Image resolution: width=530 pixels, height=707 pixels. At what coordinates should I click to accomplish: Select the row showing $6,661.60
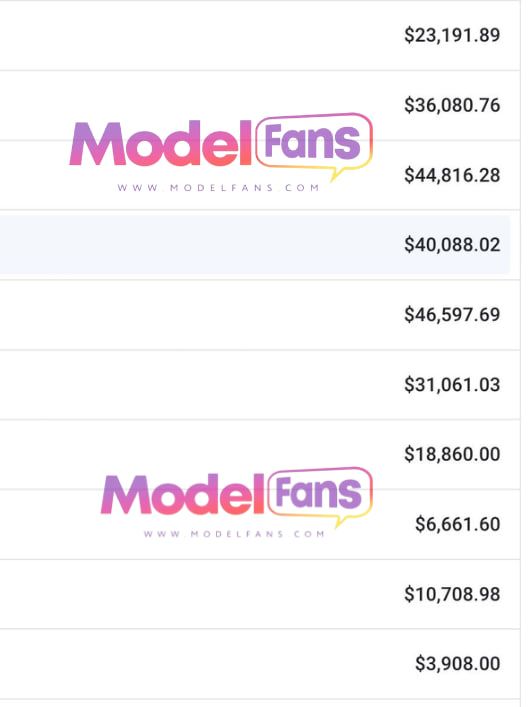tap(260, 524)
